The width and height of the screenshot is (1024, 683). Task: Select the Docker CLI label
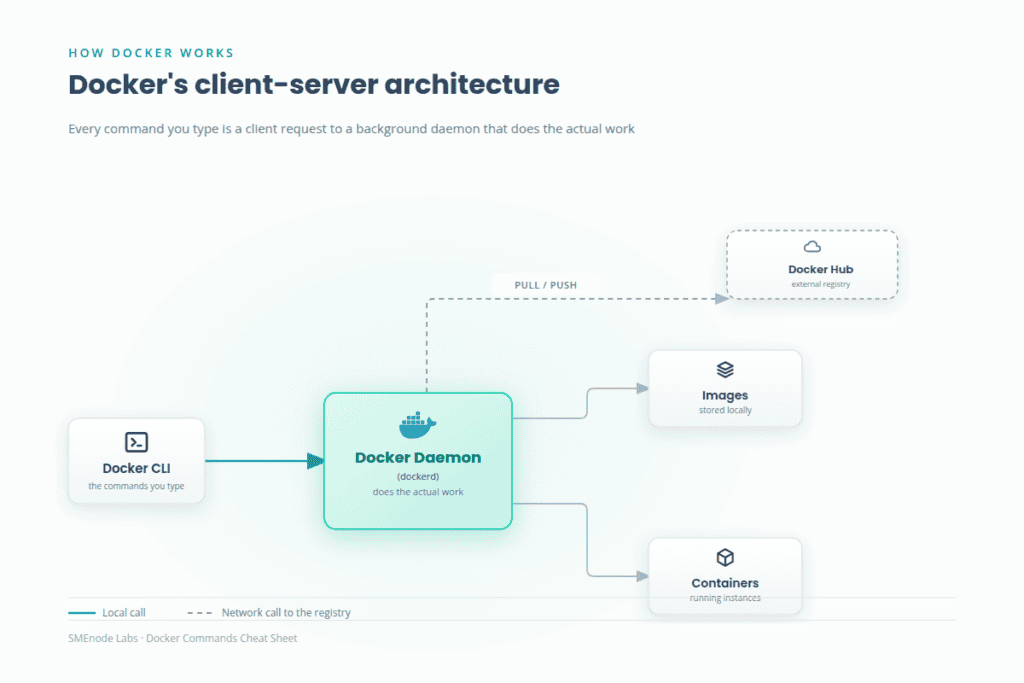click(136, 468)
